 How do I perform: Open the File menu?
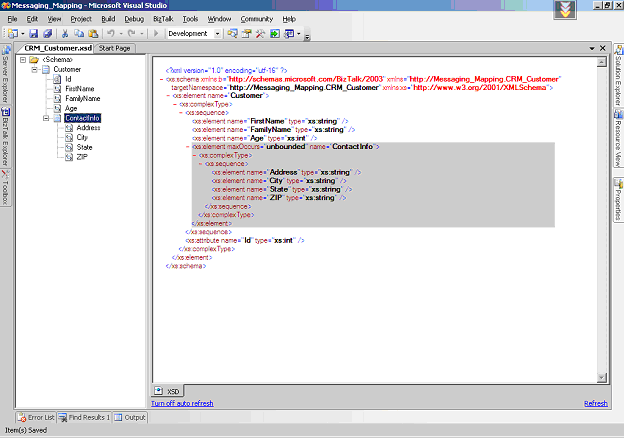tap(12, 19)
